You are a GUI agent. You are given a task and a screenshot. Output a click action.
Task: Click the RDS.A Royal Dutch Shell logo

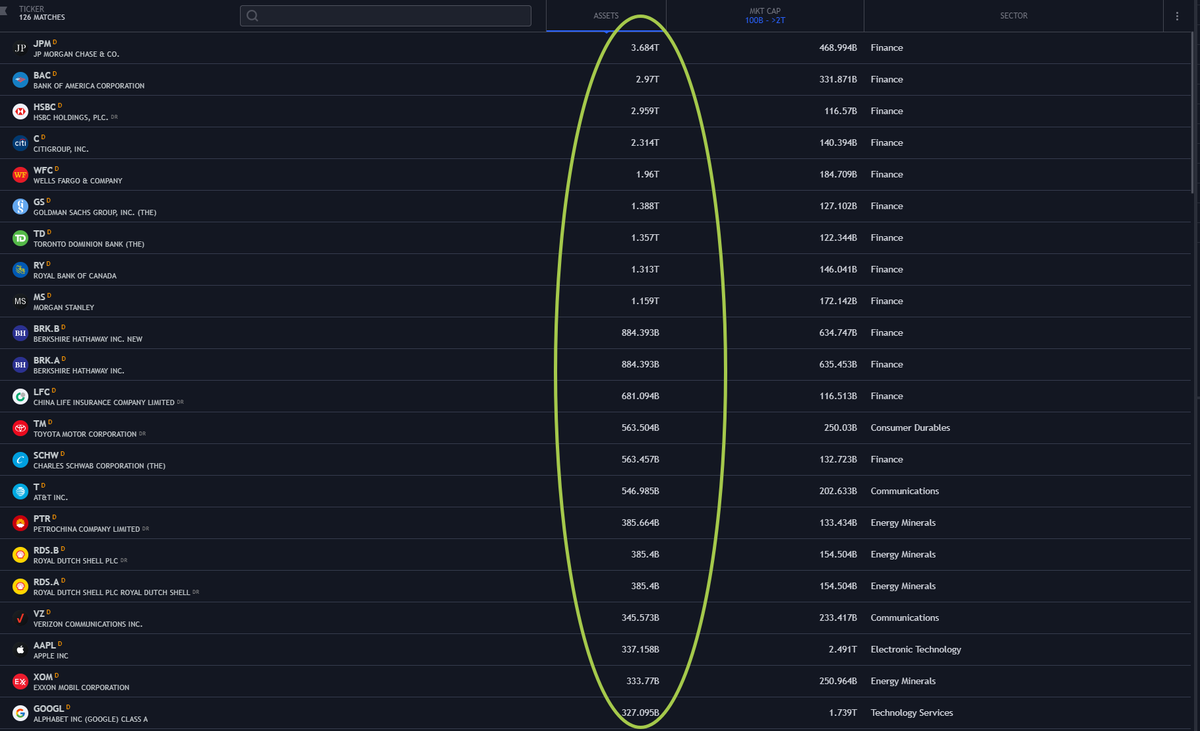(x=20, y=586)
